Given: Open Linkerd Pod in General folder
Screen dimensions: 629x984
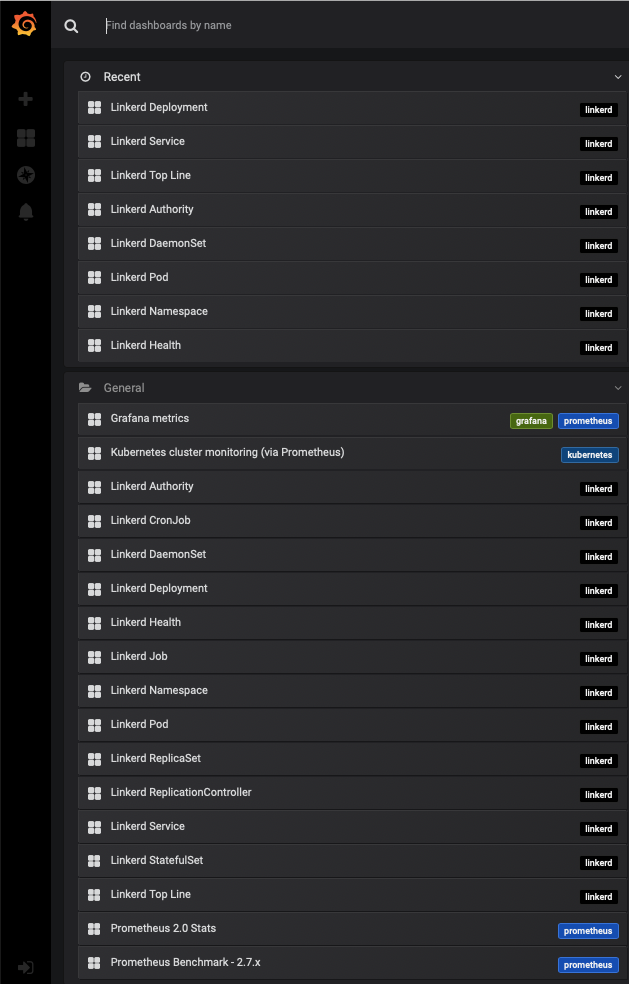Looking at the screenshot, I should coord(352,724).
